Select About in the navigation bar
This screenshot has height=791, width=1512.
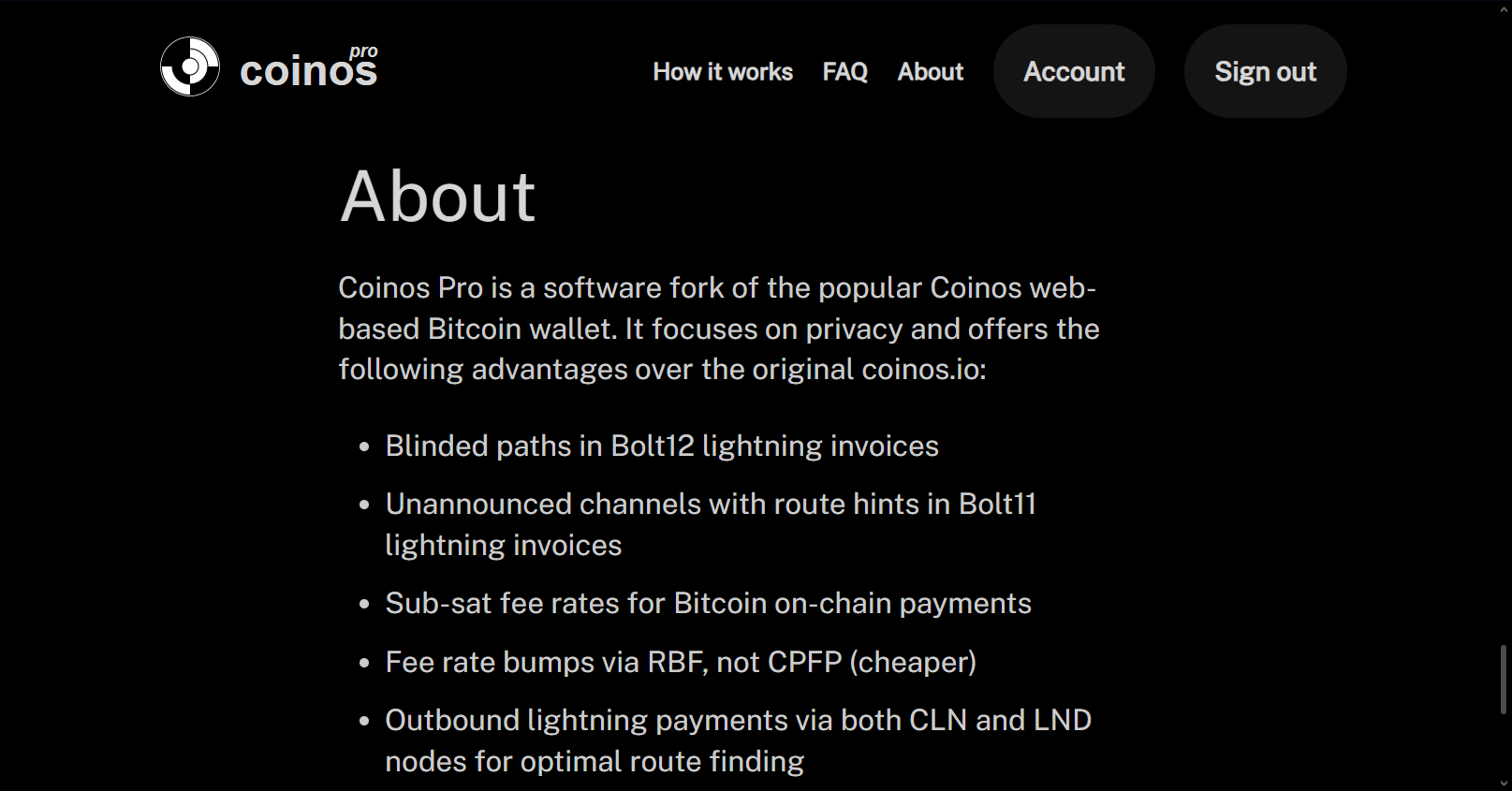point(930,72)
